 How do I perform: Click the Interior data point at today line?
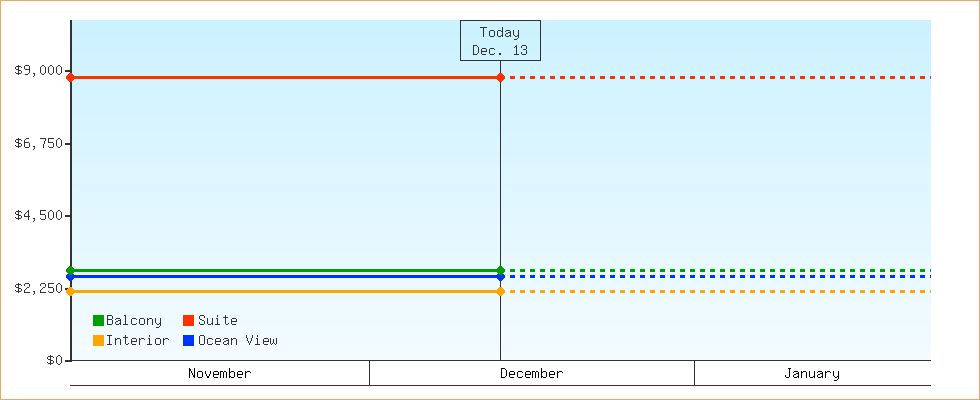500,291
